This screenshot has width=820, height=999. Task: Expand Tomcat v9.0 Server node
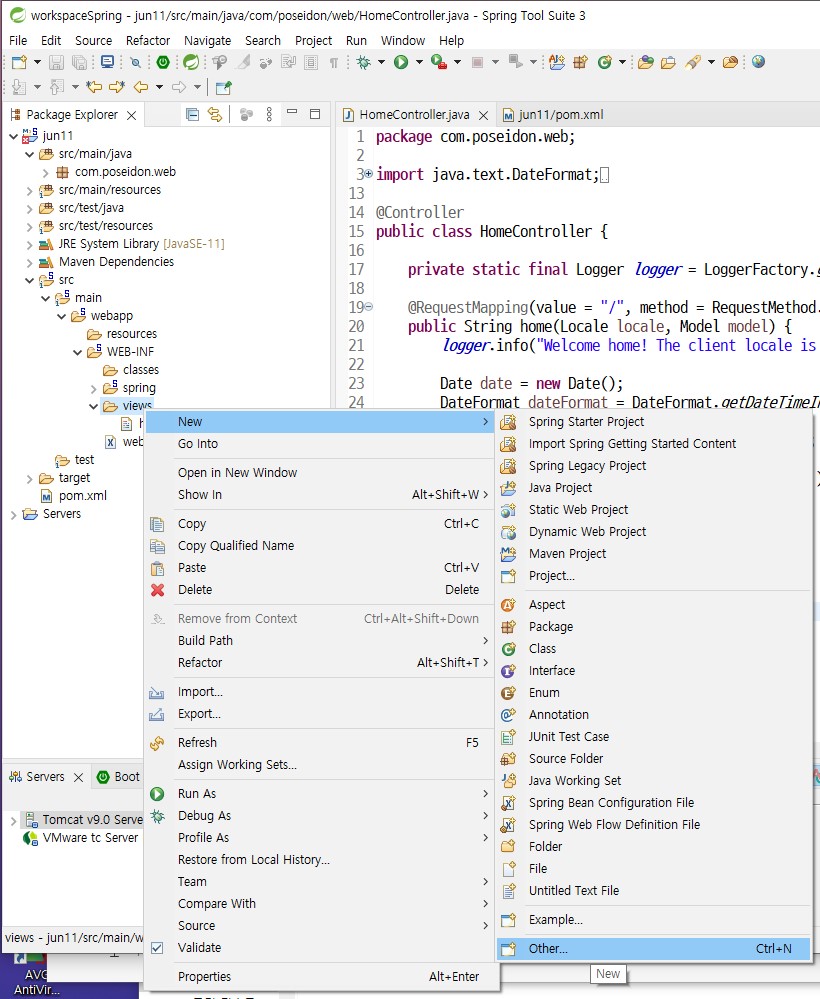point(13,820)
